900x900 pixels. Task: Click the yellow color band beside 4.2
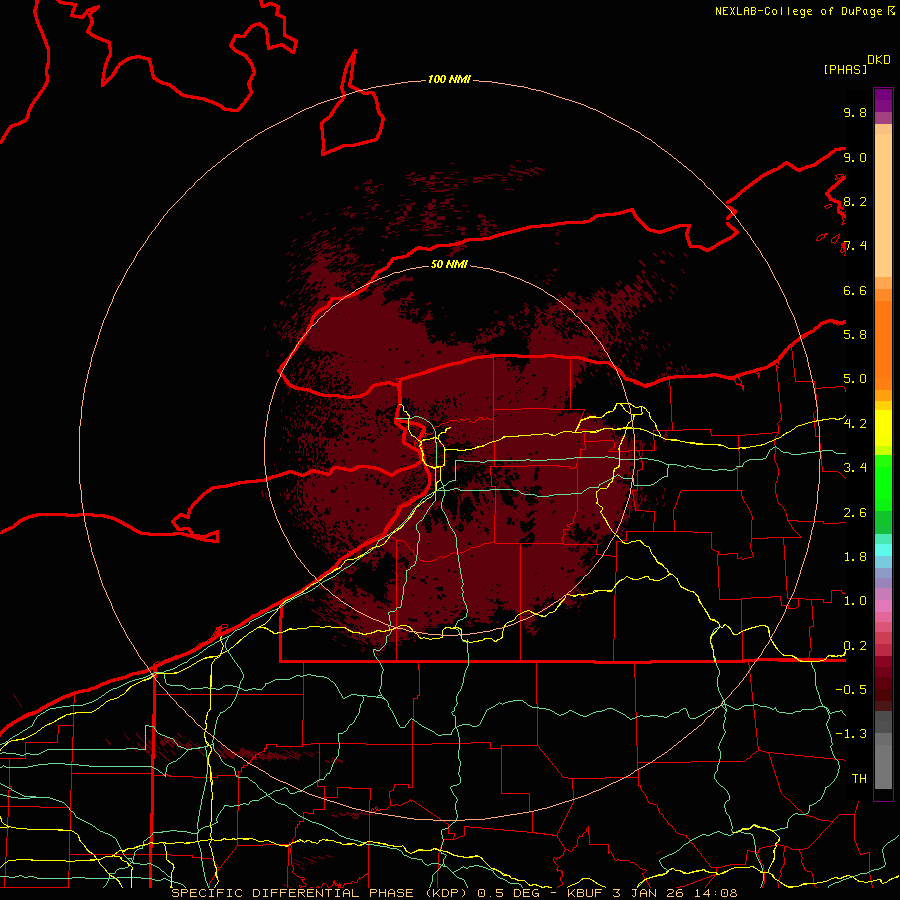click(x=883, y=428)
